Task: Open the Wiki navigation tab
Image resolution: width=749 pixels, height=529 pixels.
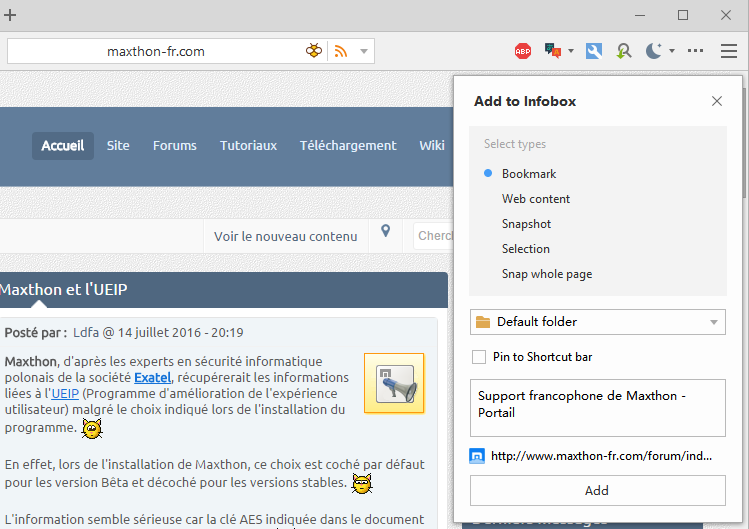Action: click(432, 146)
